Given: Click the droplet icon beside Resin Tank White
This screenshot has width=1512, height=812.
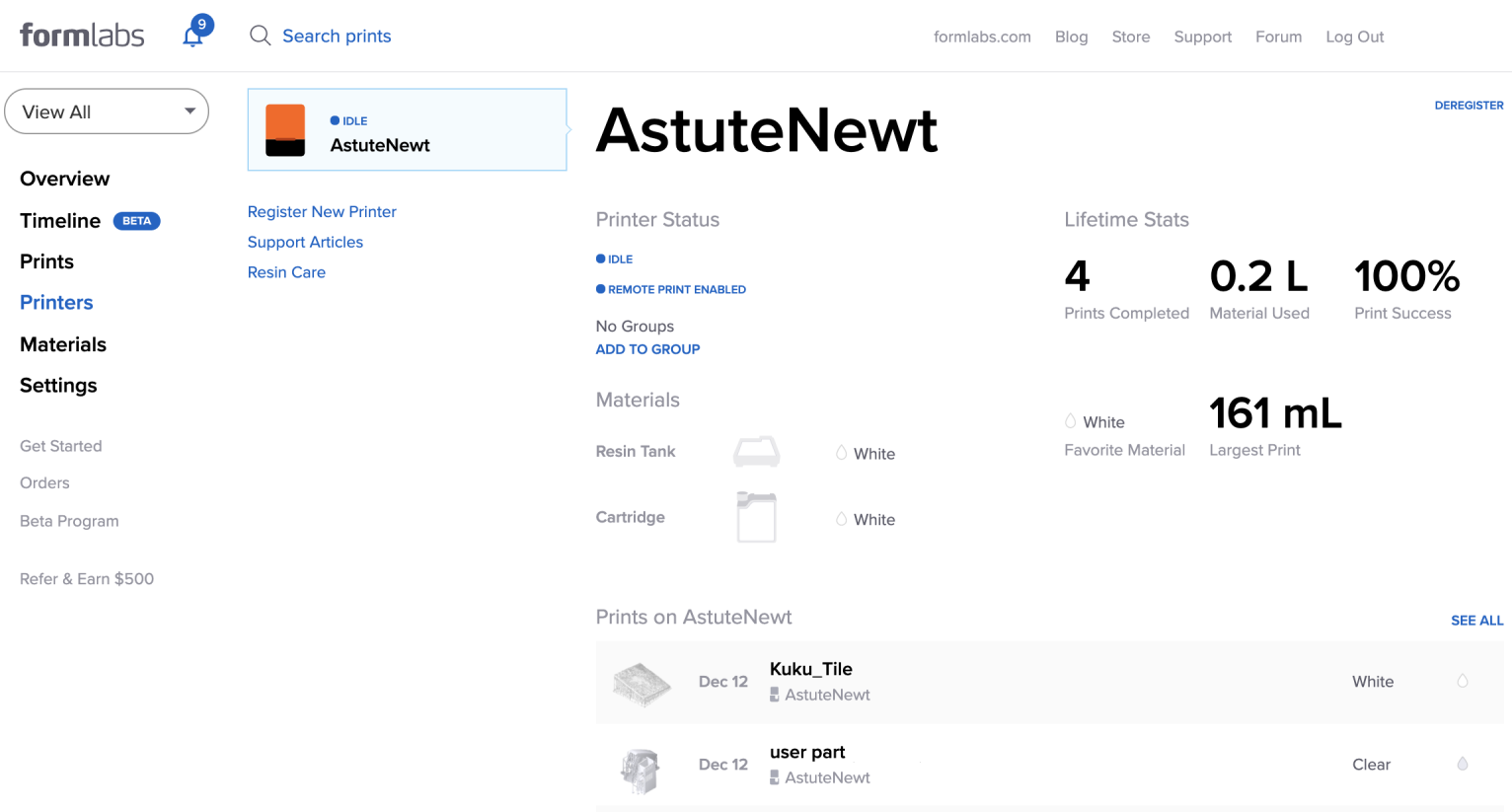Looking at the screenshot, I should click(x=841, y=453).
